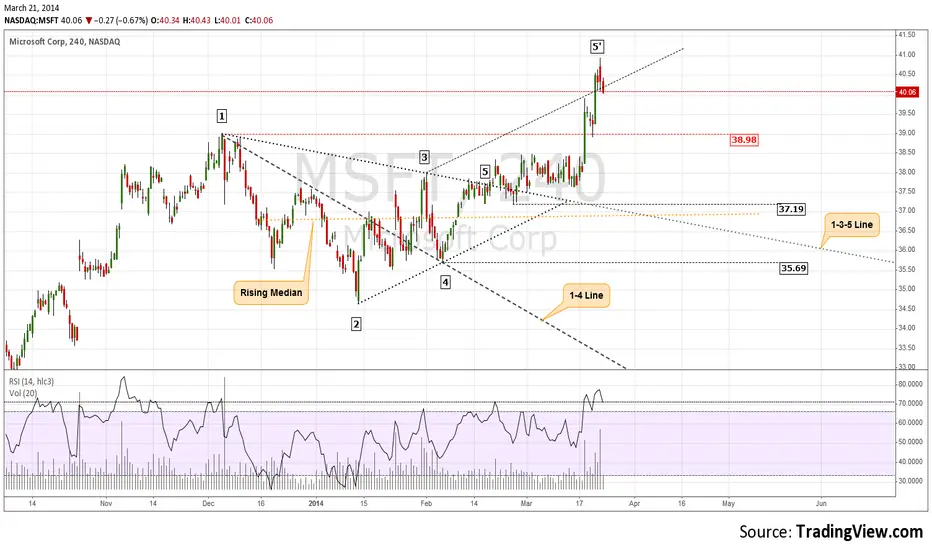The height and width of the screenshot is (550, 932).
Task: Select the NASDAQ:MSFT ticker symbol in the header
Action: [31, 20]
